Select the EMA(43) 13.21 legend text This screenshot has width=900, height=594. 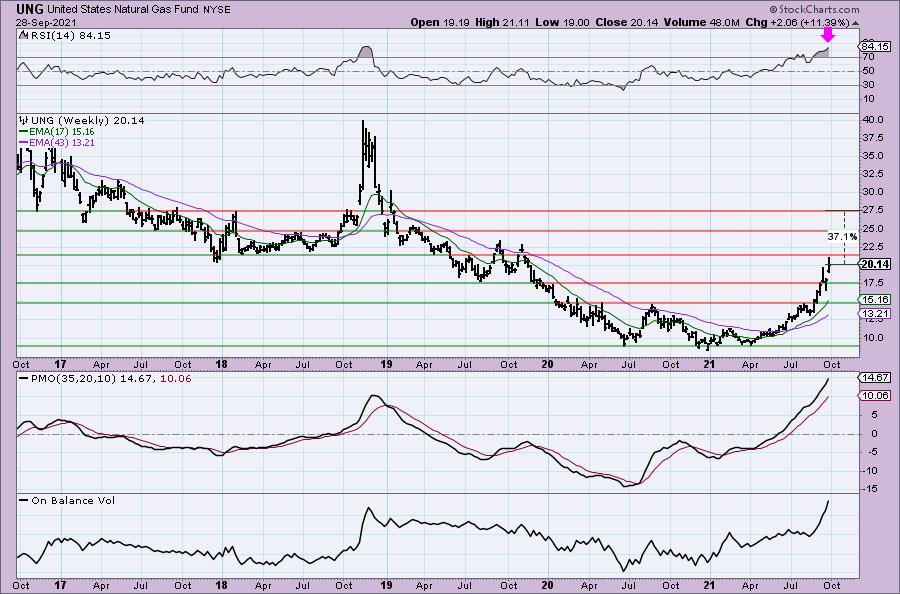tap(61, 142)
